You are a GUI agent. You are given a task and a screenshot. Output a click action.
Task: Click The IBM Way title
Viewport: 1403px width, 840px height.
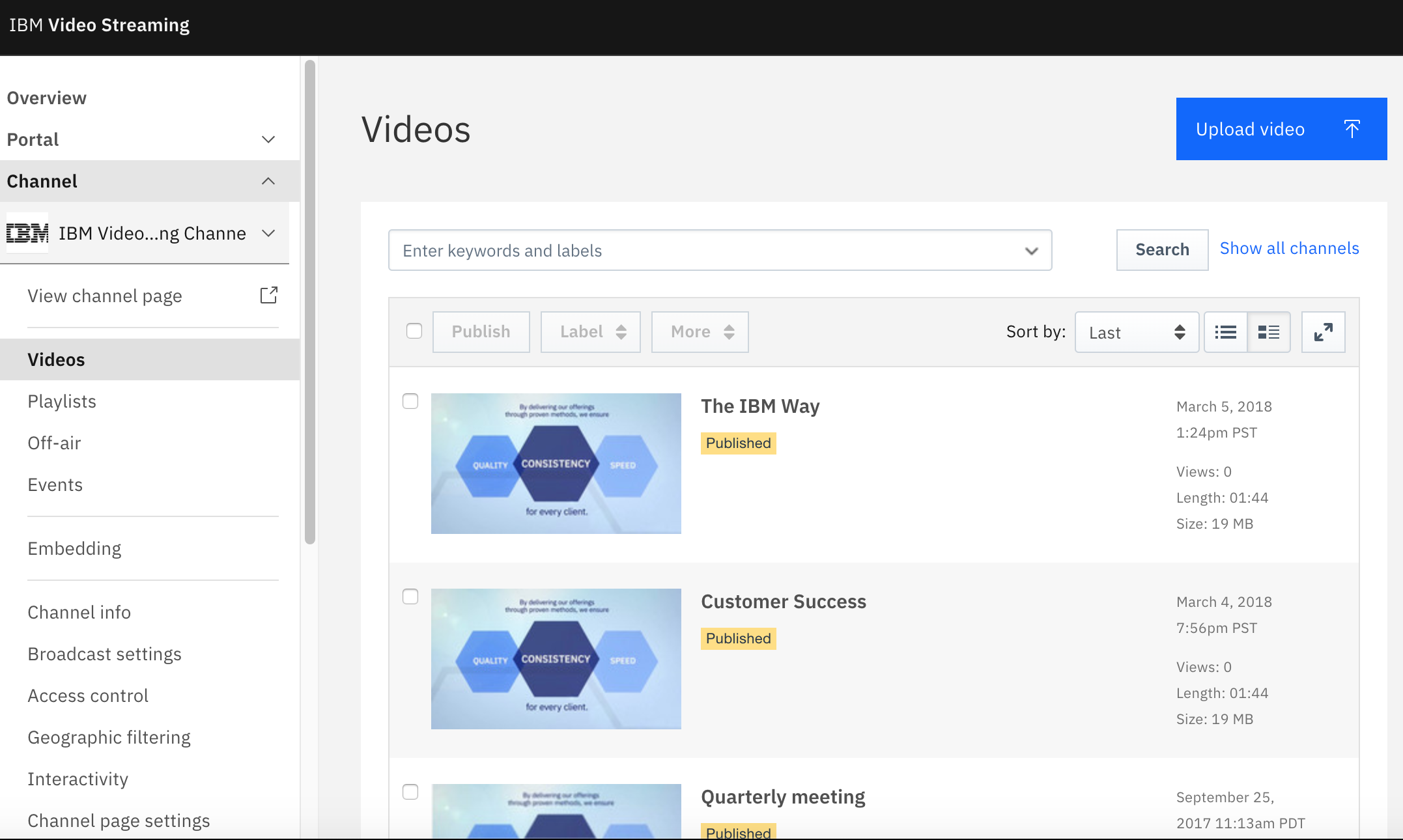[760, 406]
